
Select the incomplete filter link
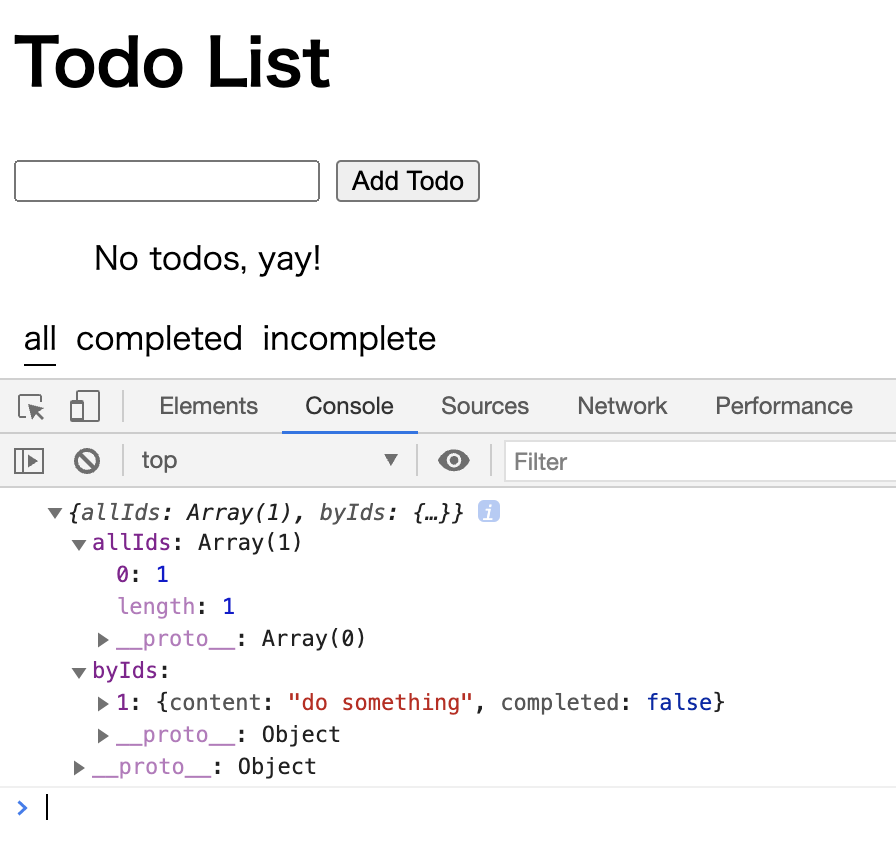coord(349,339)
